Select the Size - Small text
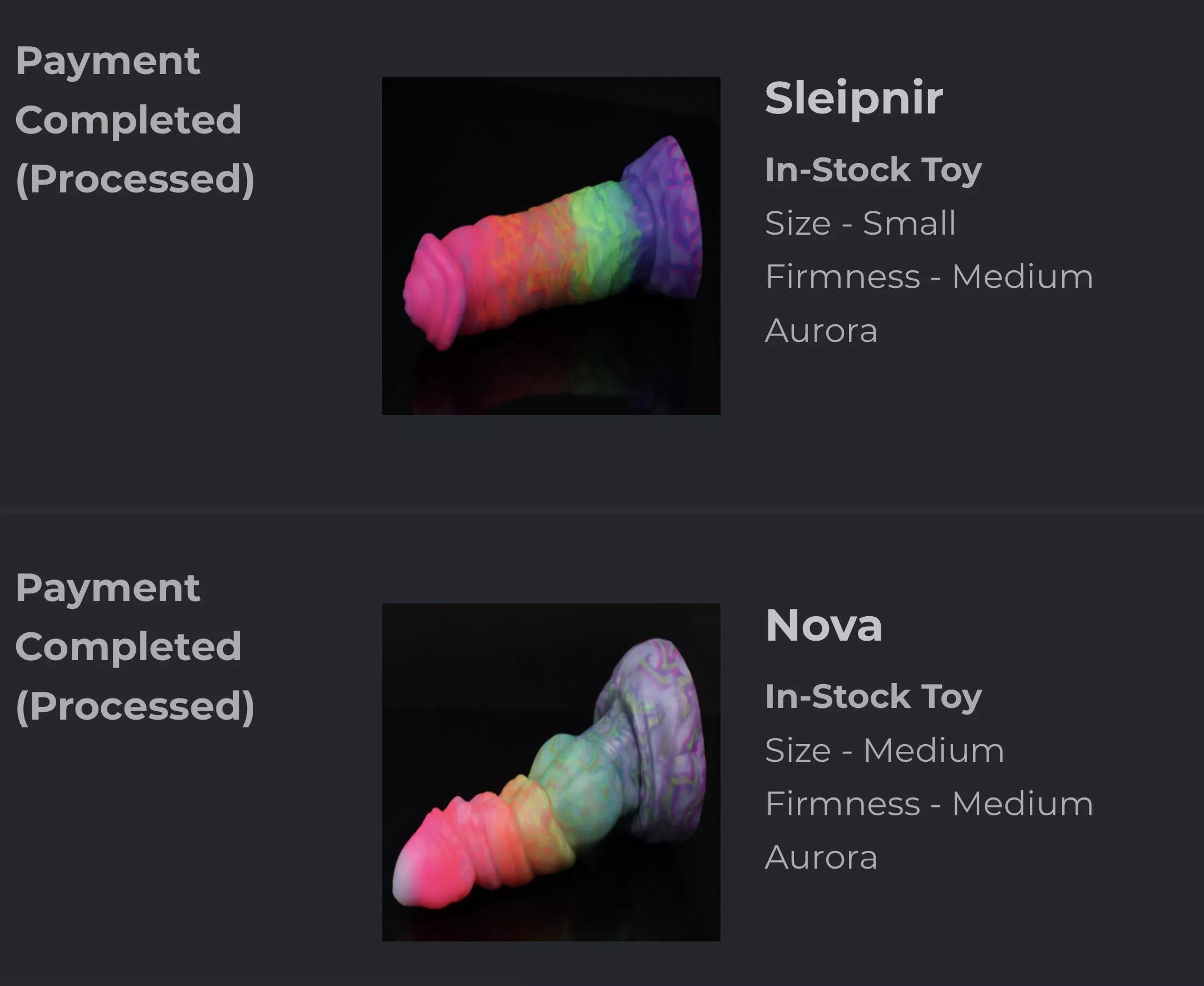This screenshot has height=986, width=1204. click(x=860, y=222)
